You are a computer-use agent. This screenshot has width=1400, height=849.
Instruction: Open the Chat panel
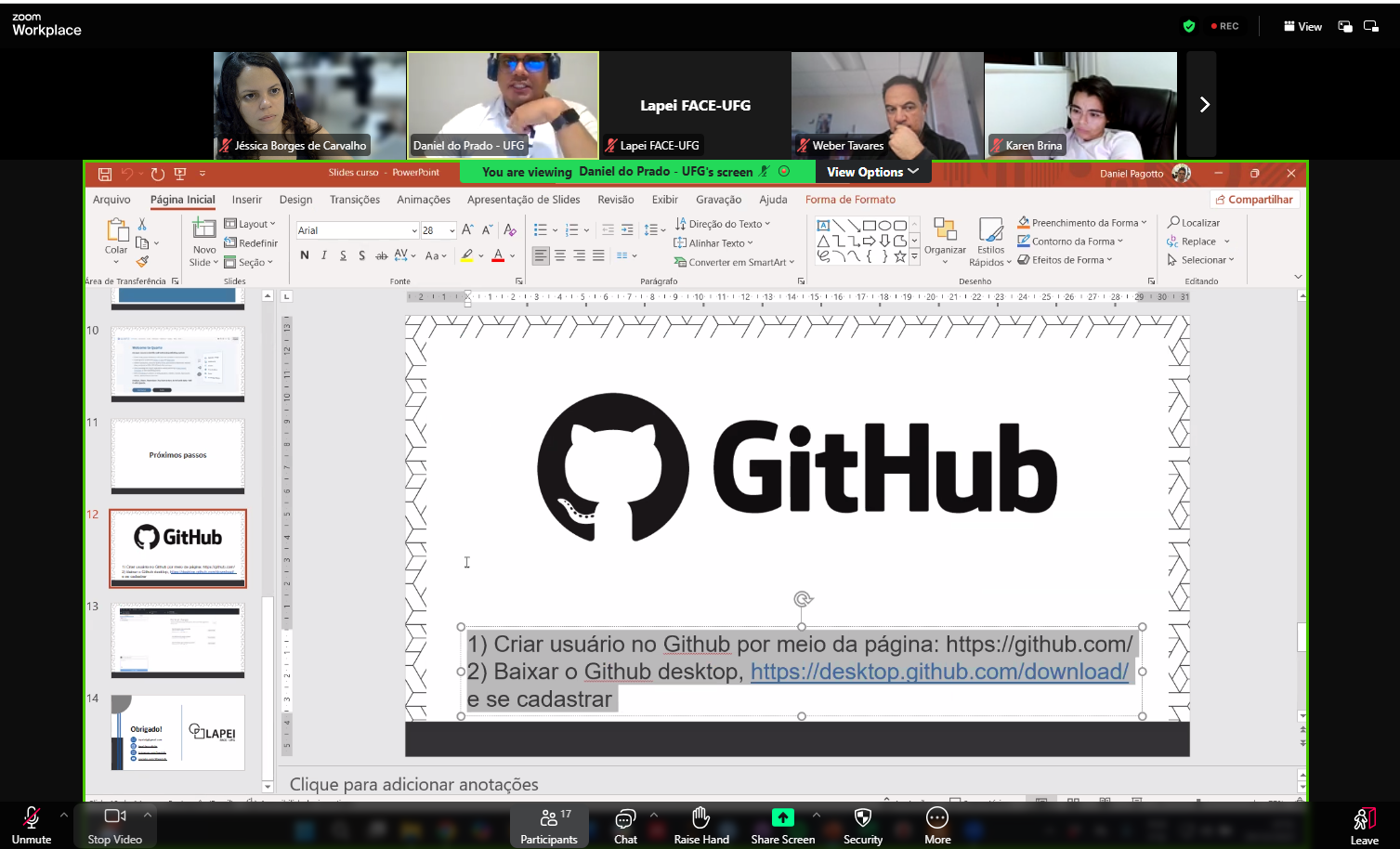[625, 825]
